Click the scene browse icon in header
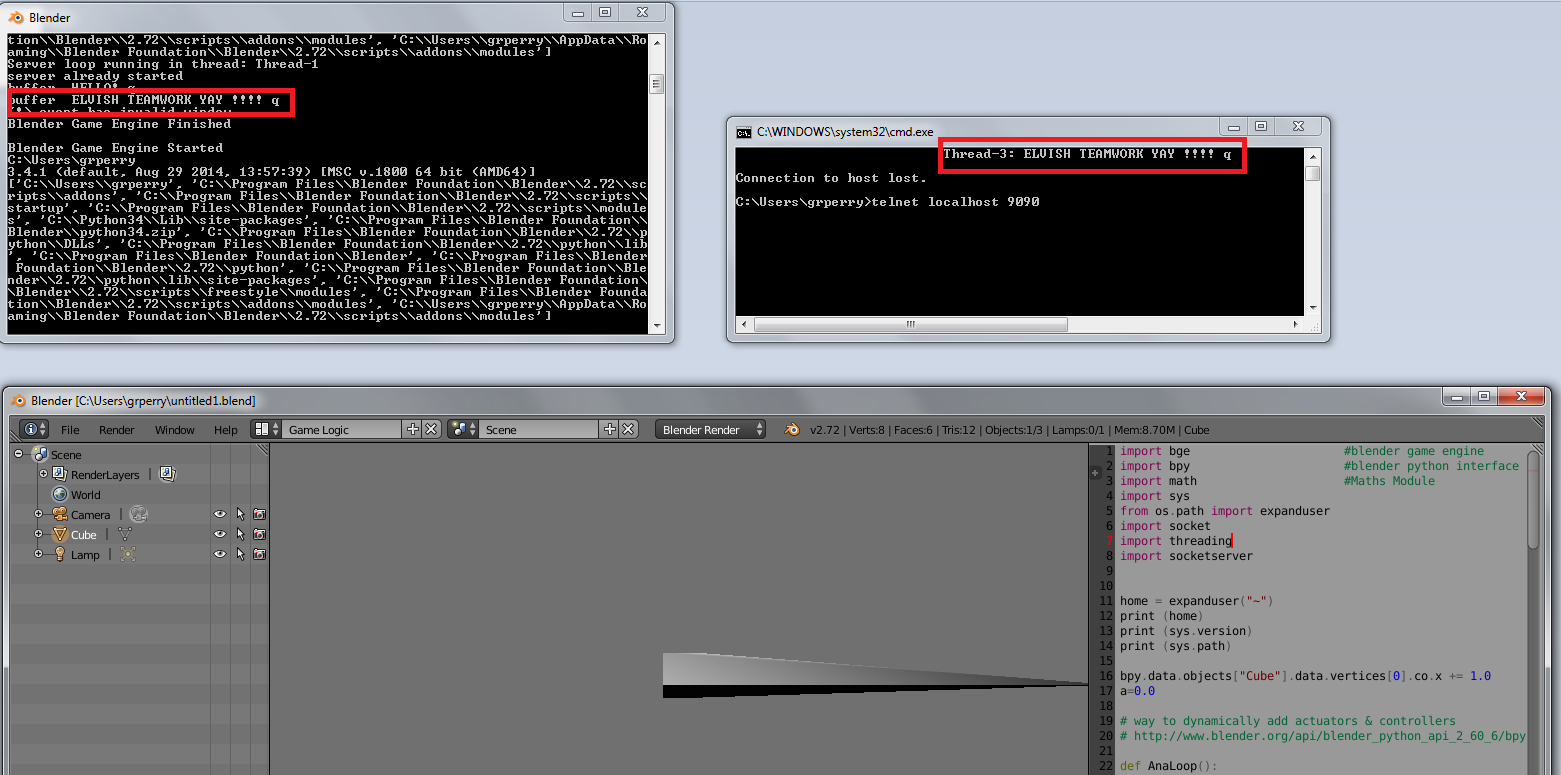 point(463,429)
